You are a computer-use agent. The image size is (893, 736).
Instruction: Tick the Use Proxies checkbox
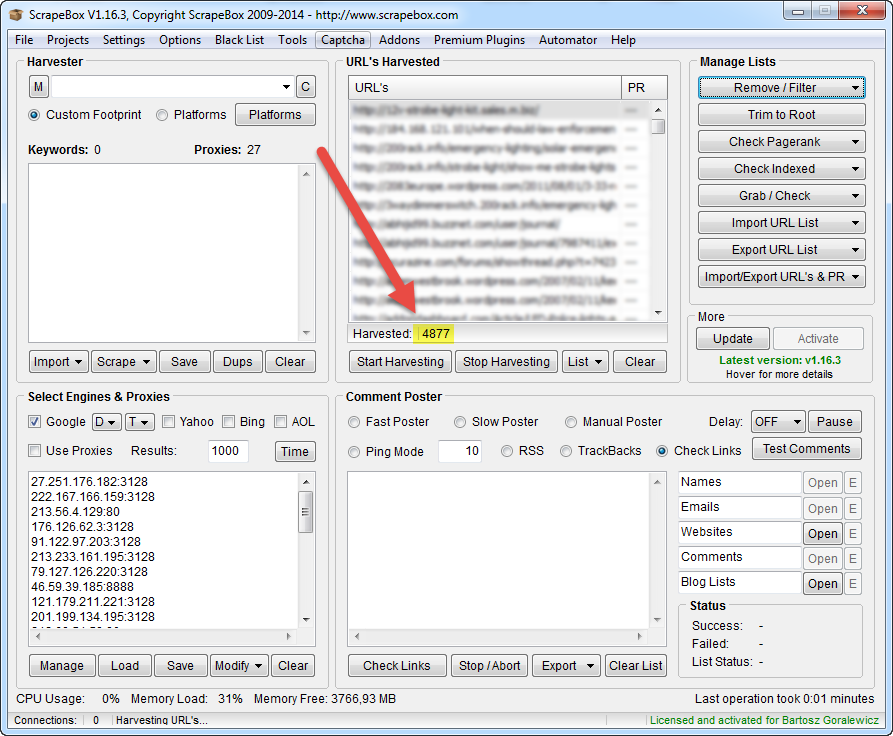(35, 451)
